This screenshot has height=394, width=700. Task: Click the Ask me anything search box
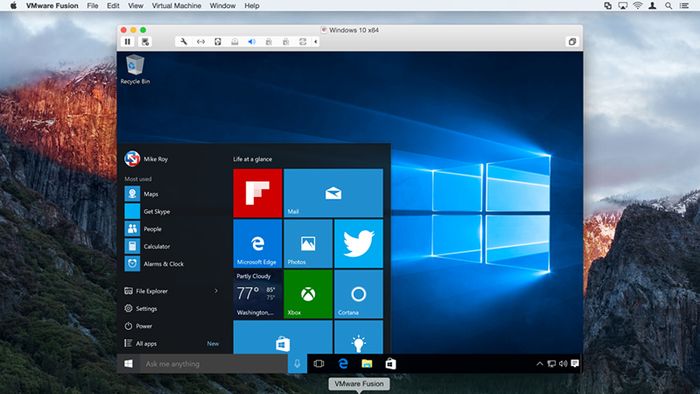[x=214, y=364]
